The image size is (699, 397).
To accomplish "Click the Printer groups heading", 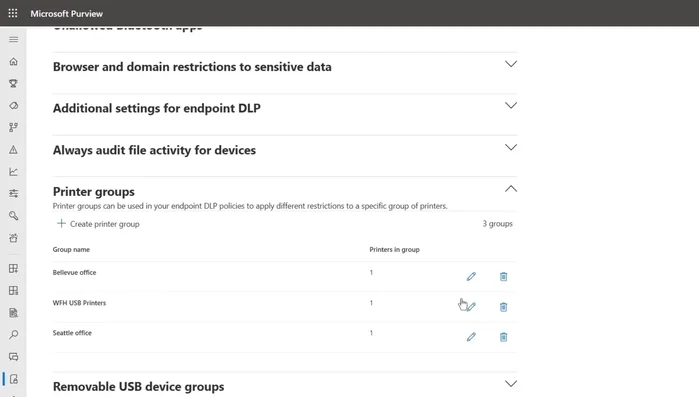I will [94, 192].
